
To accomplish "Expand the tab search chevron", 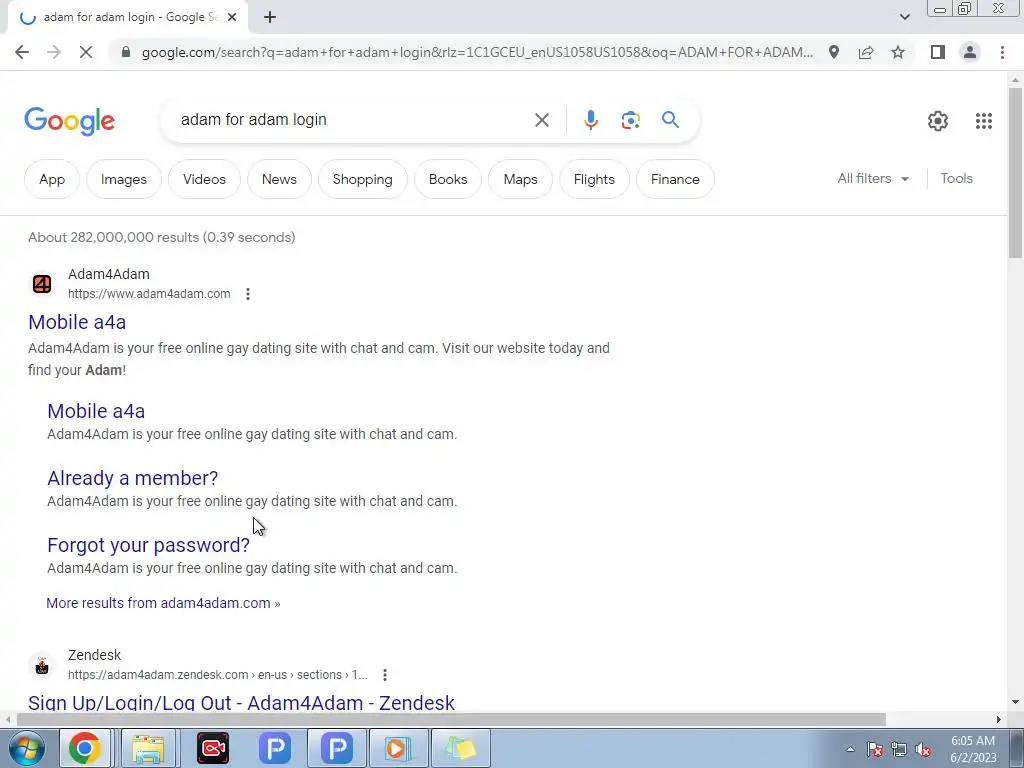I will (x=904, y=17).
